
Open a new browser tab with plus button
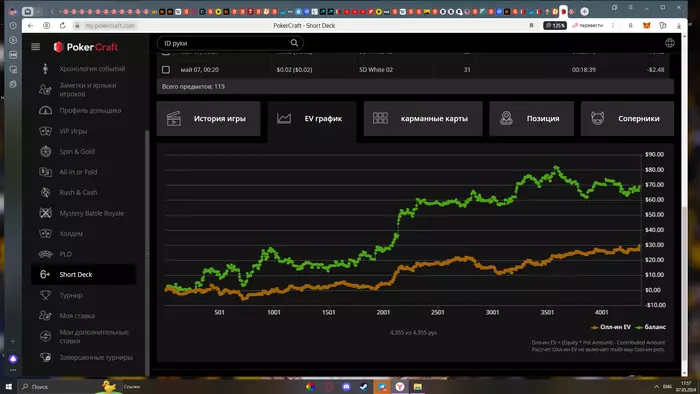pyautogui.click(x=584, y=11)
